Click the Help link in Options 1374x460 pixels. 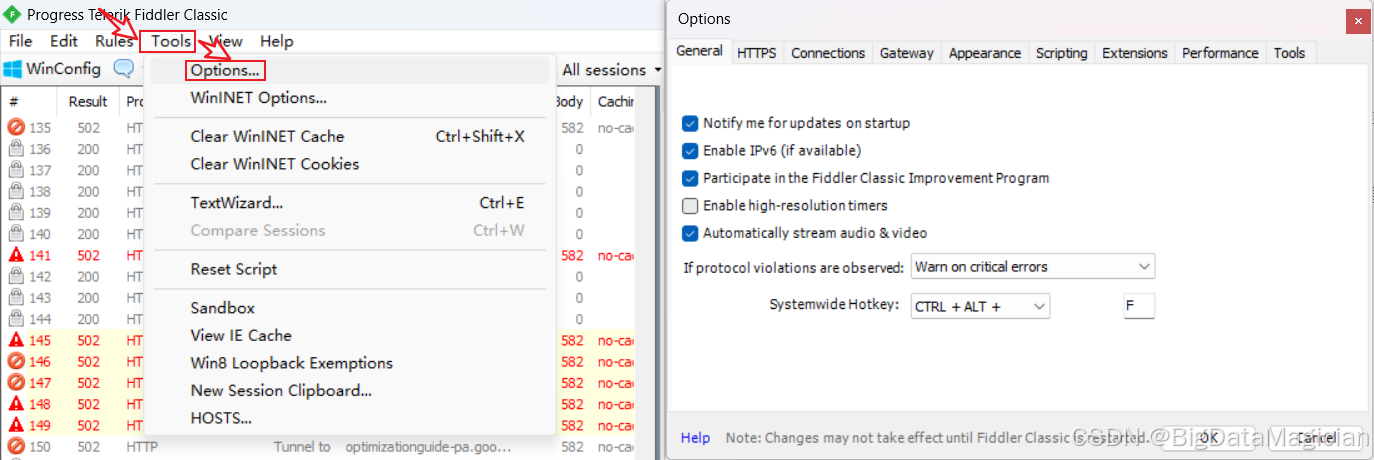click(695, 438)
